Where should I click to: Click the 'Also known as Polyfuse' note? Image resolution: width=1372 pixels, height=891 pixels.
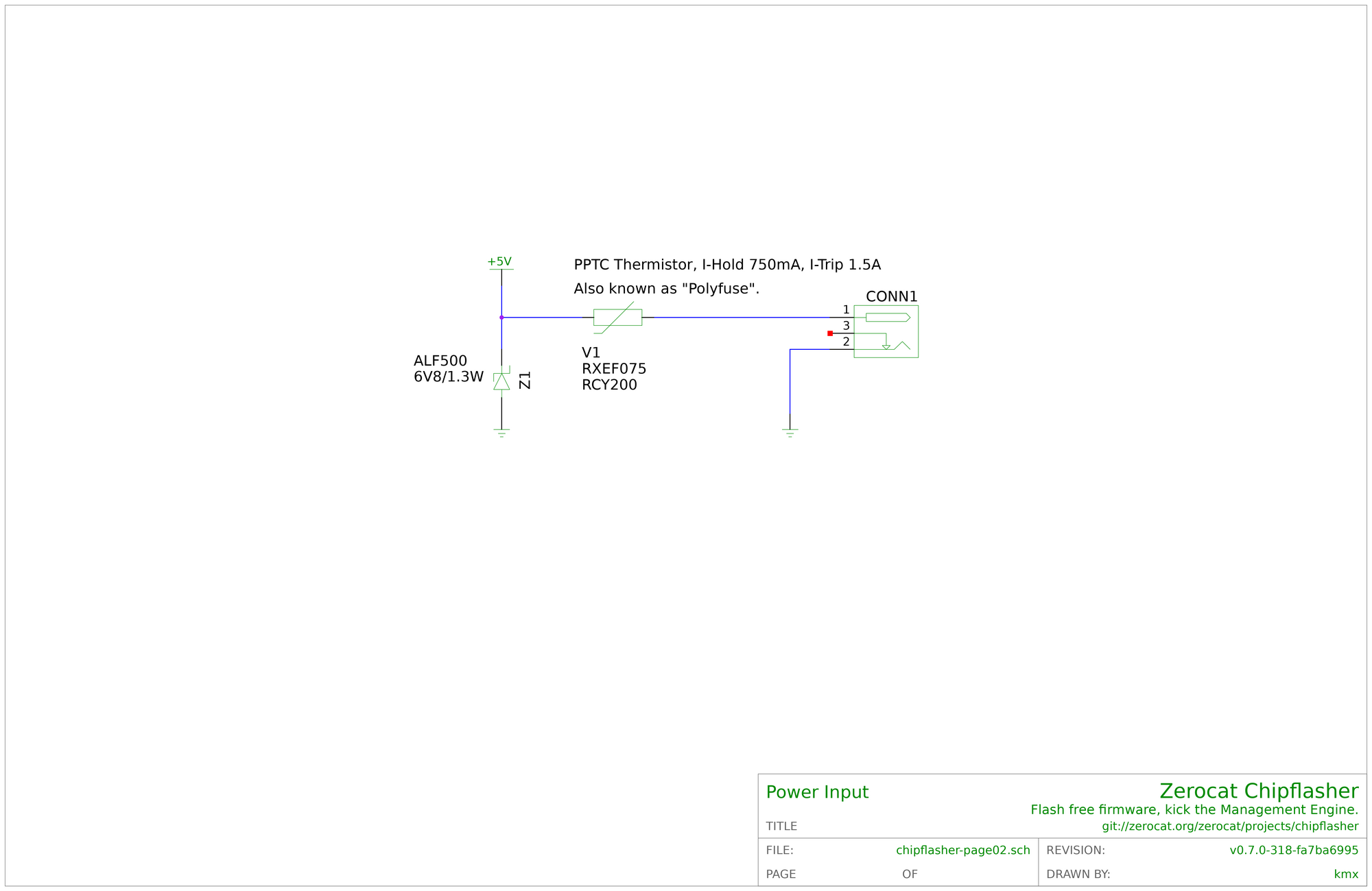(667, 289)
